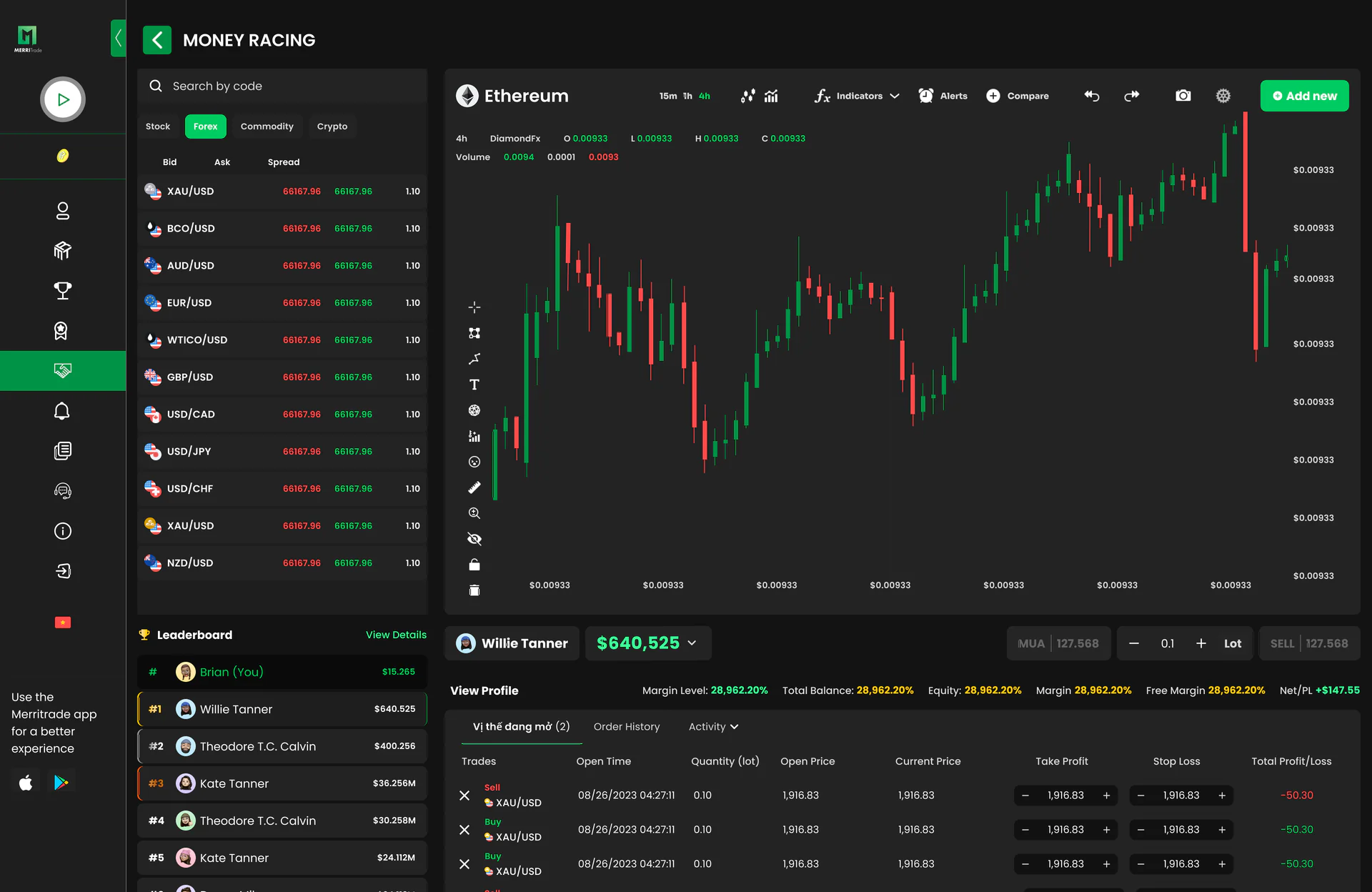Select the trend line drawing tool
The image size is (1372, 892).
click(474, 359)
